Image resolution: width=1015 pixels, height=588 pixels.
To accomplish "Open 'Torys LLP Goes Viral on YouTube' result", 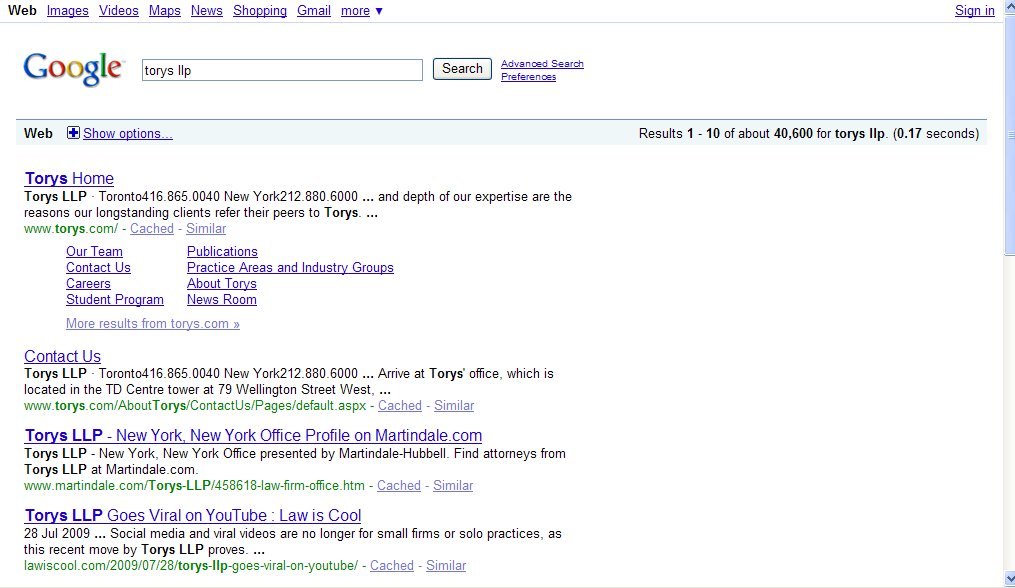I will click(193, 516).
